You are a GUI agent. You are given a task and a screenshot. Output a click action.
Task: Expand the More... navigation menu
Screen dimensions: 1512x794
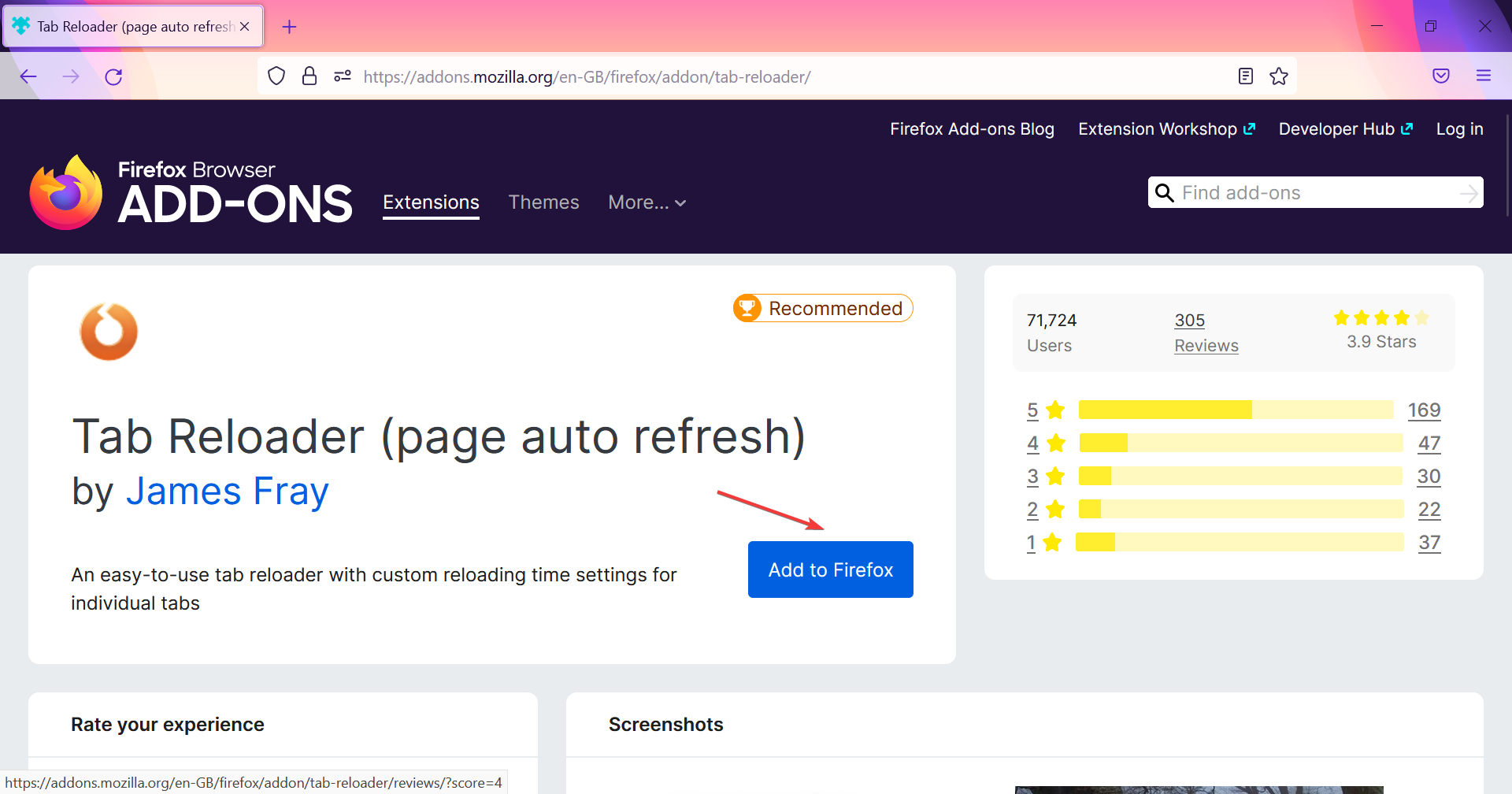647,202
